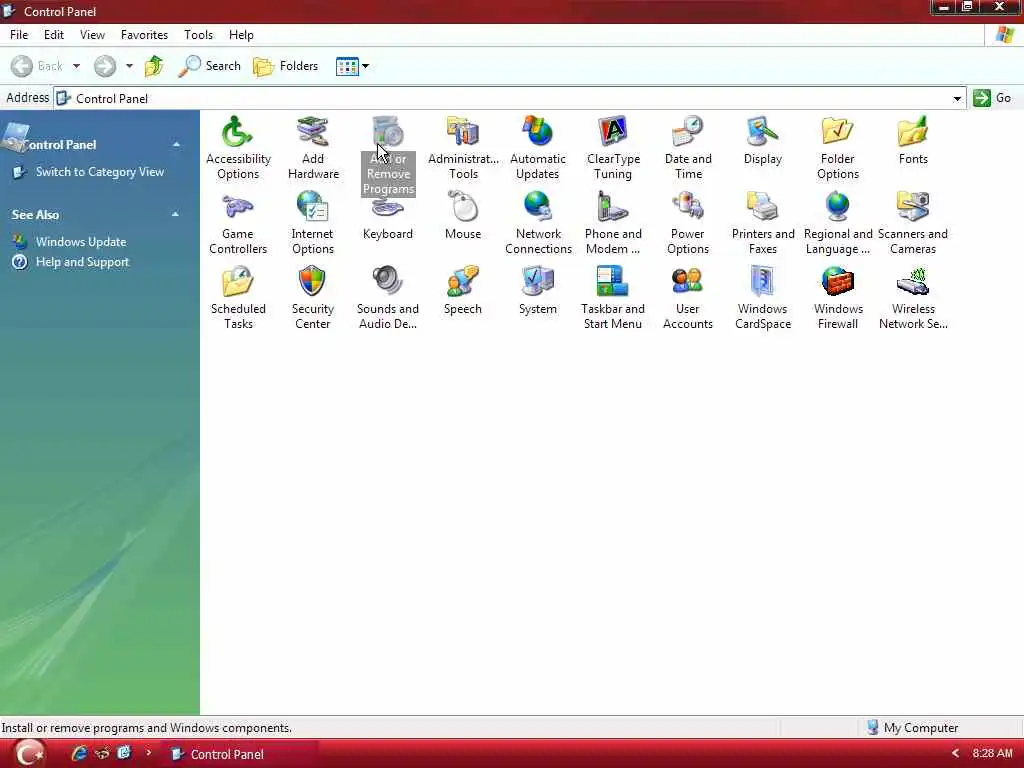This screenshot has height=768, width=1024.
Task: Open Mouse settings icon
Action: pyautogui.click(x=463, y=216)
